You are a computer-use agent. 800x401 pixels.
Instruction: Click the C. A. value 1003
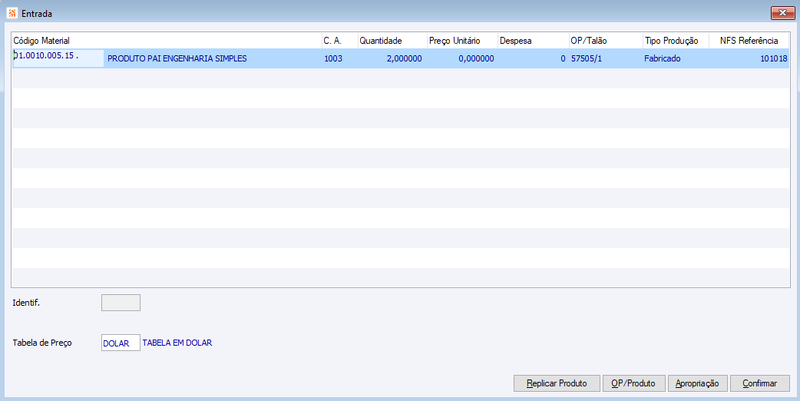(x=333, y=59)
